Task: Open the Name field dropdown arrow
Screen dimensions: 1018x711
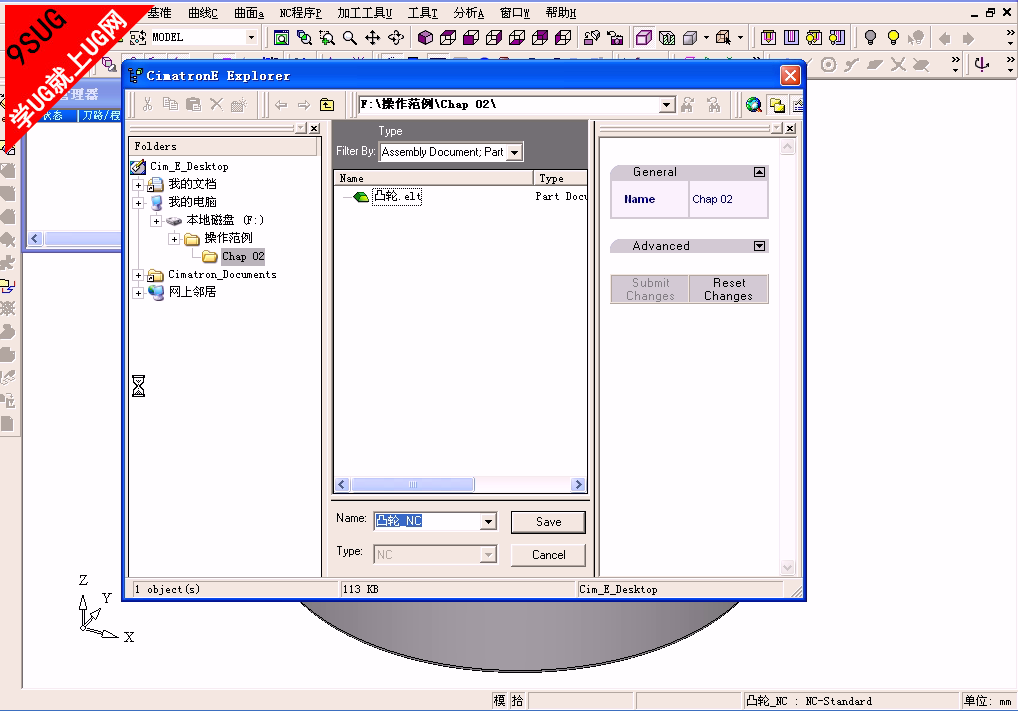Action: tap(488, 521)
